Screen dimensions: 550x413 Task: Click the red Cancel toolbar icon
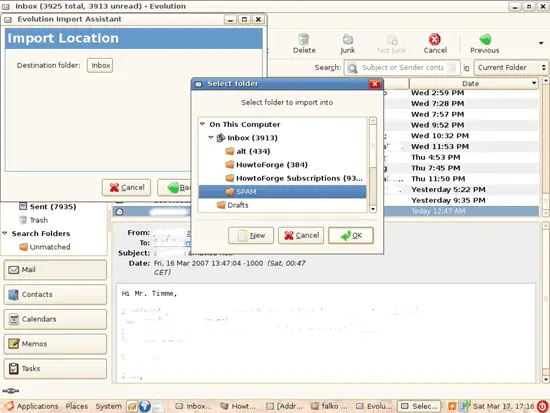[435, 39]
